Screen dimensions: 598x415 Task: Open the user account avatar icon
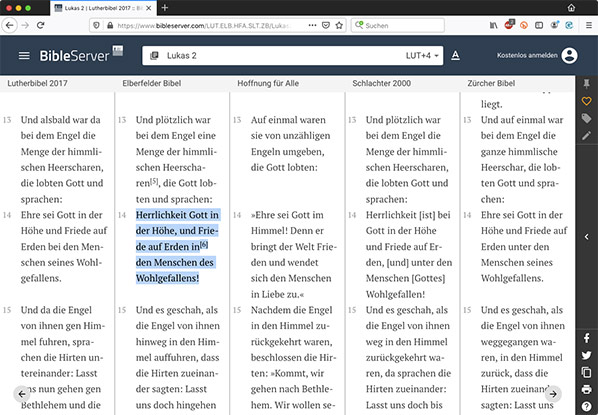point(569,56)
